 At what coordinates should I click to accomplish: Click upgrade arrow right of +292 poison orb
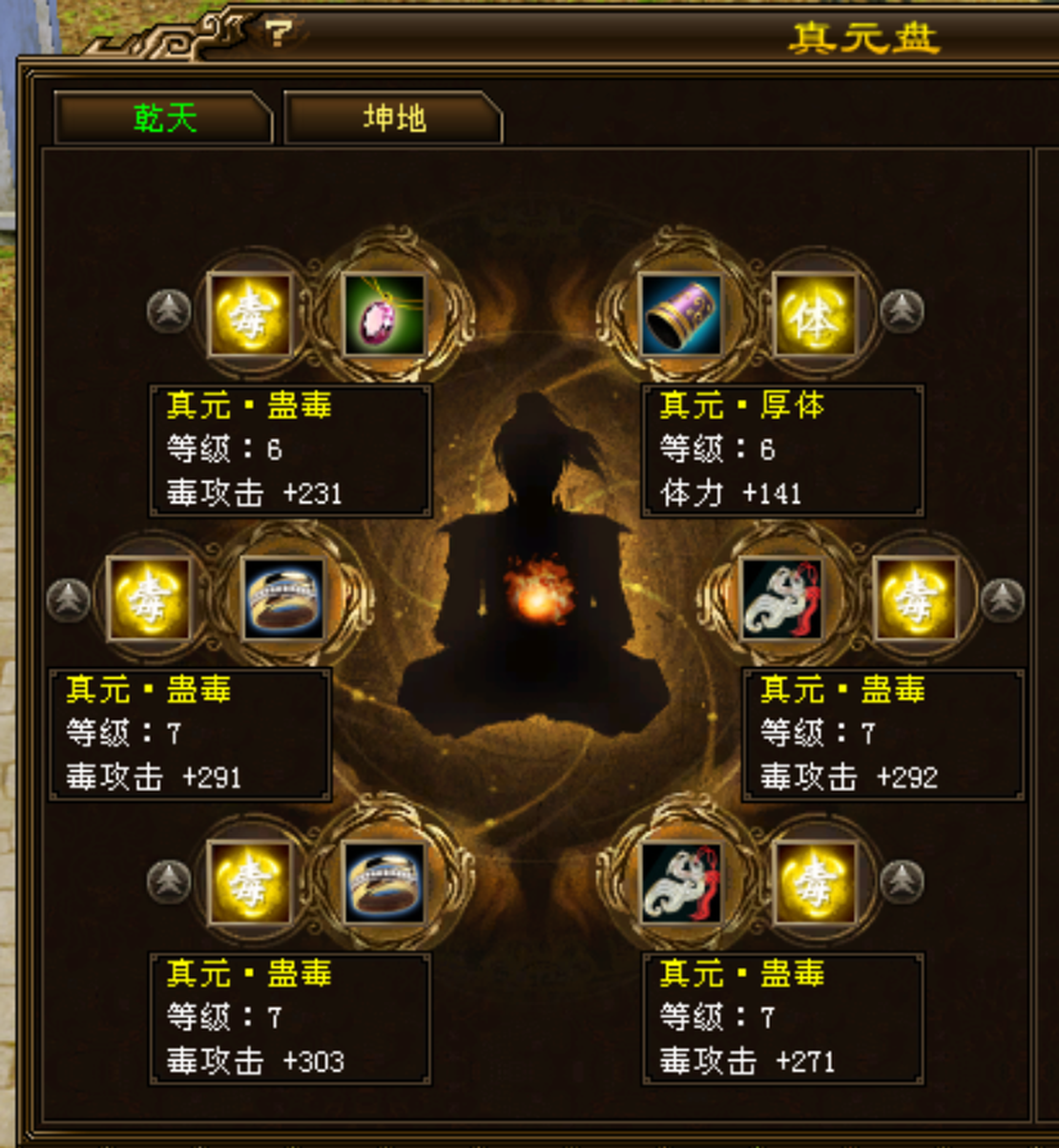tap(1003, 600)
